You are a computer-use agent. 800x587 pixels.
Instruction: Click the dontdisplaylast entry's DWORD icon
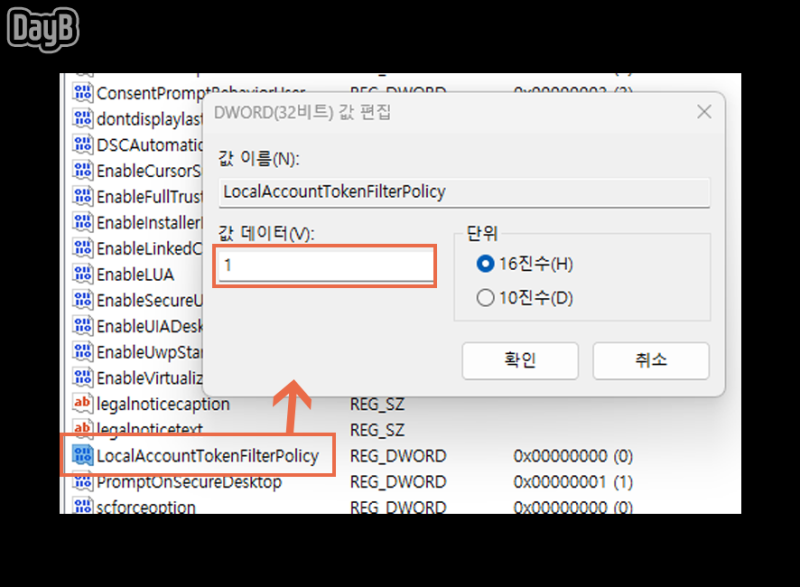83,118
